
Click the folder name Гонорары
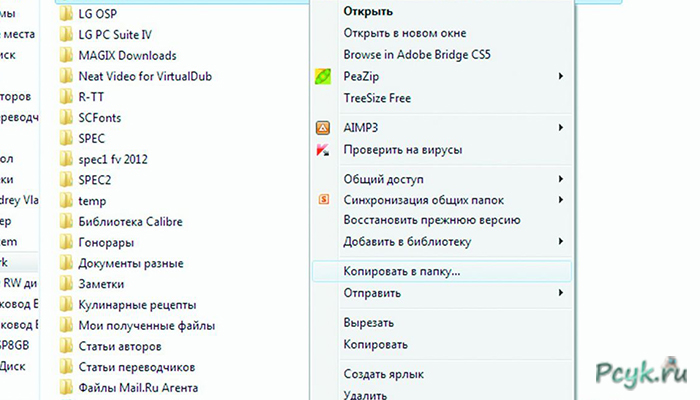[x=106, y=243]
